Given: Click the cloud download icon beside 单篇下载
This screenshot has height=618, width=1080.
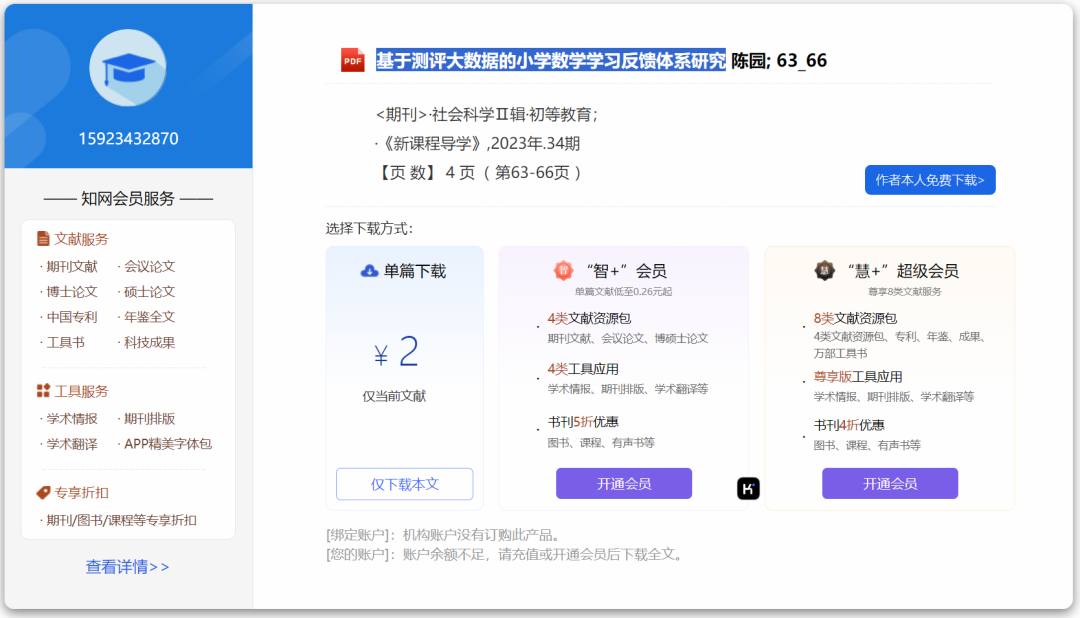Looking at the screenshot, I should [x=369, y=271].
